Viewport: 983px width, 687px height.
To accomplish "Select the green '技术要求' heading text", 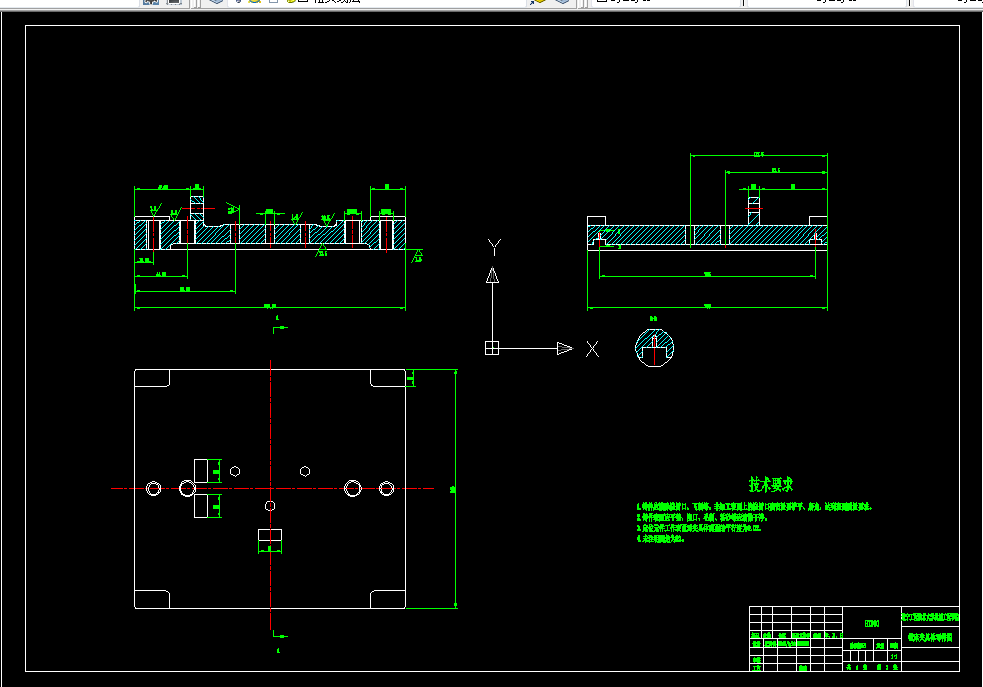I will click(770, 485).
